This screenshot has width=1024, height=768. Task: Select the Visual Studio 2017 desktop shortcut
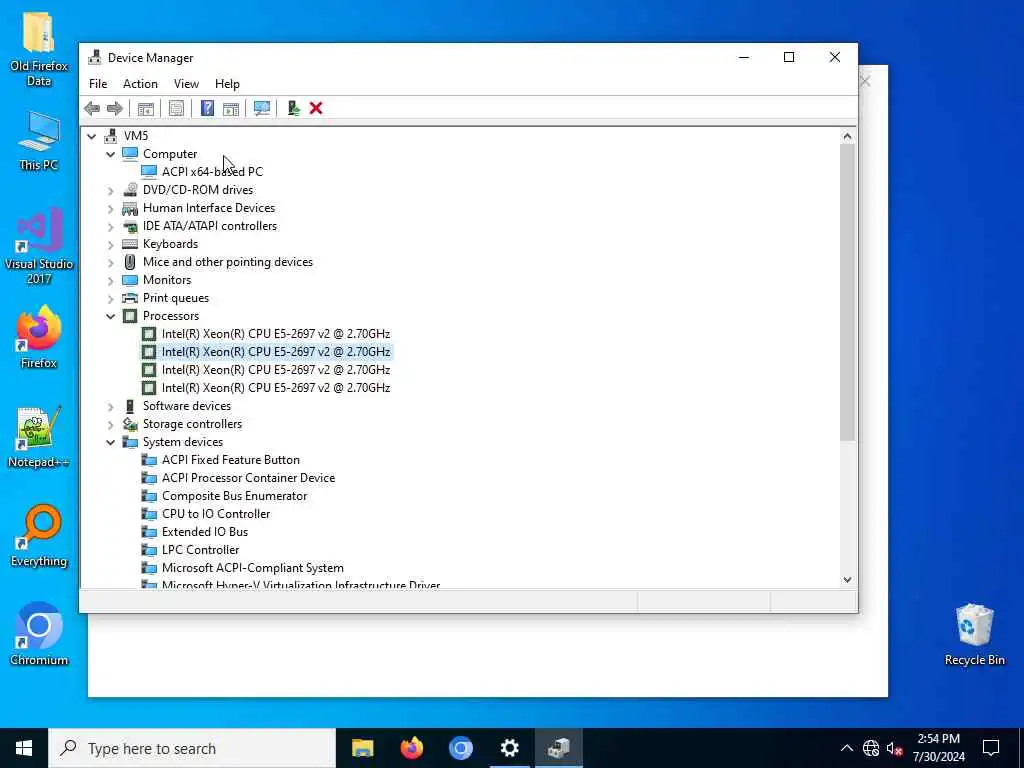39,247
